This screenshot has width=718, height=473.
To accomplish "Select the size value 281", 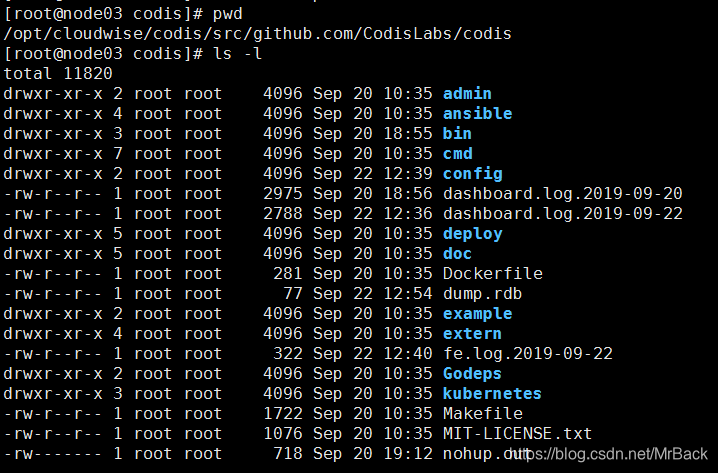I will [288, 274].
